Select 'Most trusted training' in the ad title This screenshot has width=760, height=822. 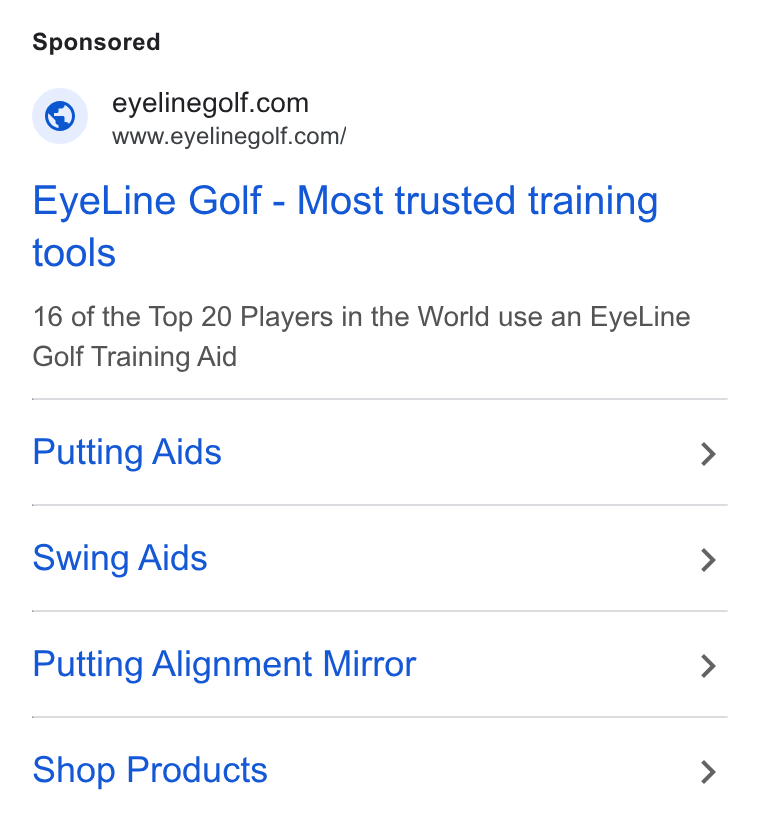(477, 201)
